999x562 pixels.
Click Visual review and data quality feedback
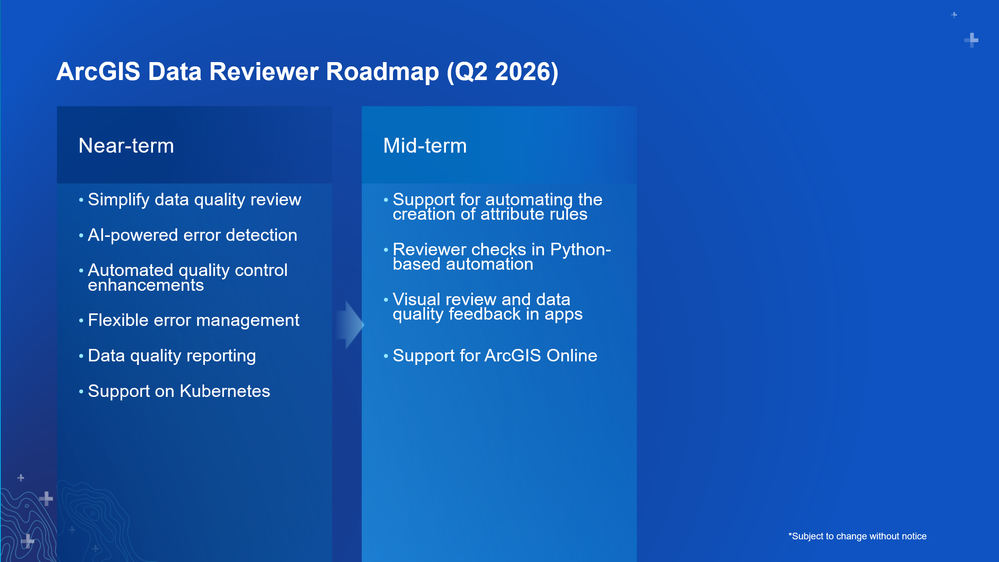(x=487, y=306)
